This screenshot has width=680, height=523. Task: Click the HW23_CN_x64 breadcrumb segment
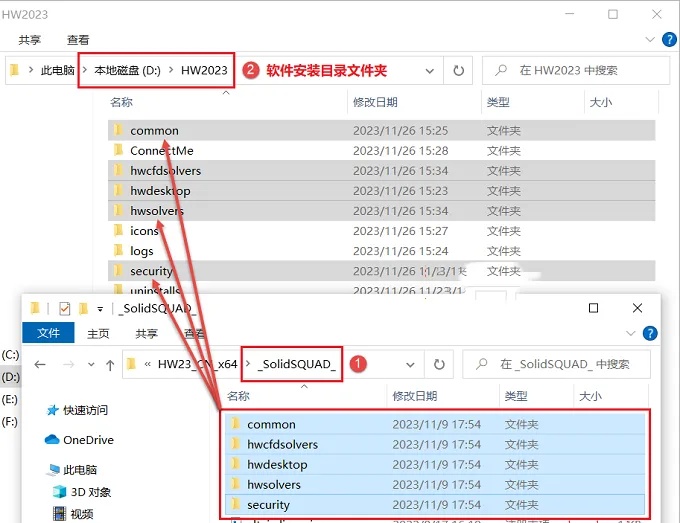pyautogui.click(x=197, y=364)
